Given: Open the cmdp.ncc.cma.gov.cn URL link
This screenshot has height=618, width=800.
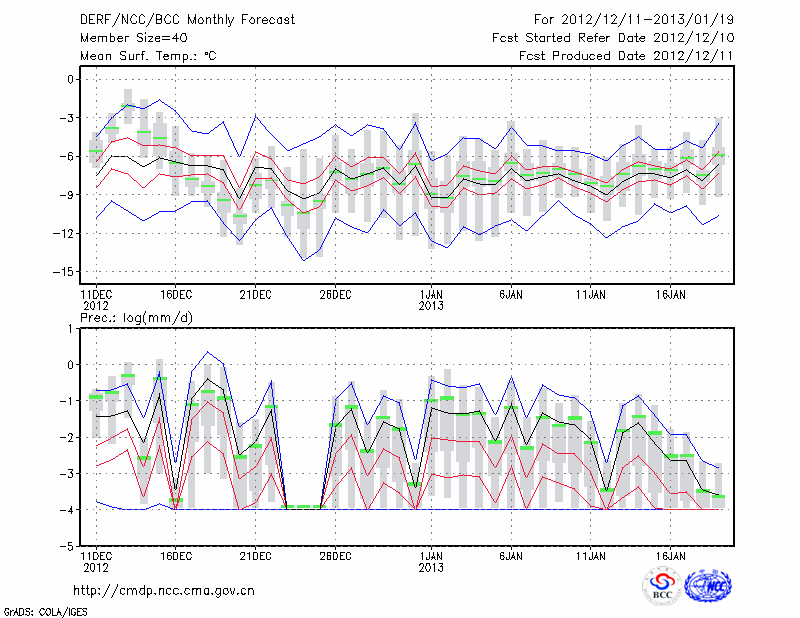Looking at the screenshot, I should (164, 590).
